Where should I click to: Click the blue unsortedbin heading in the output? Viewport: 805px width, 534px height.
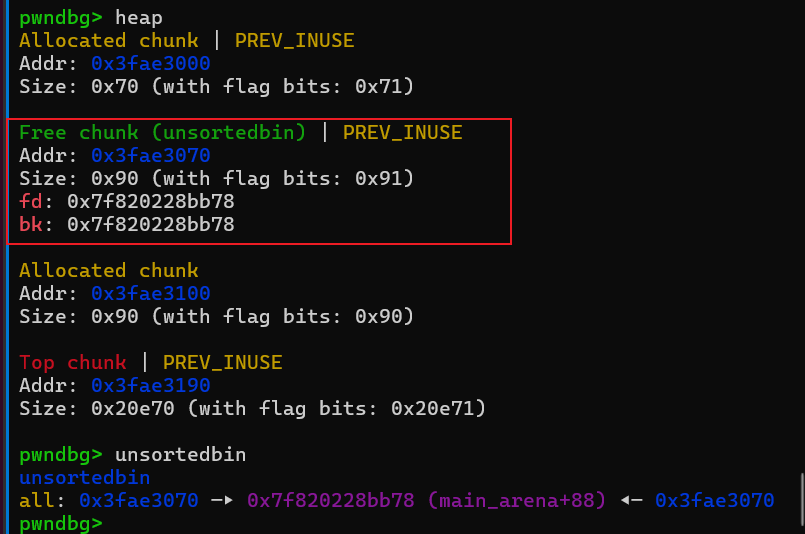point(84,478)
